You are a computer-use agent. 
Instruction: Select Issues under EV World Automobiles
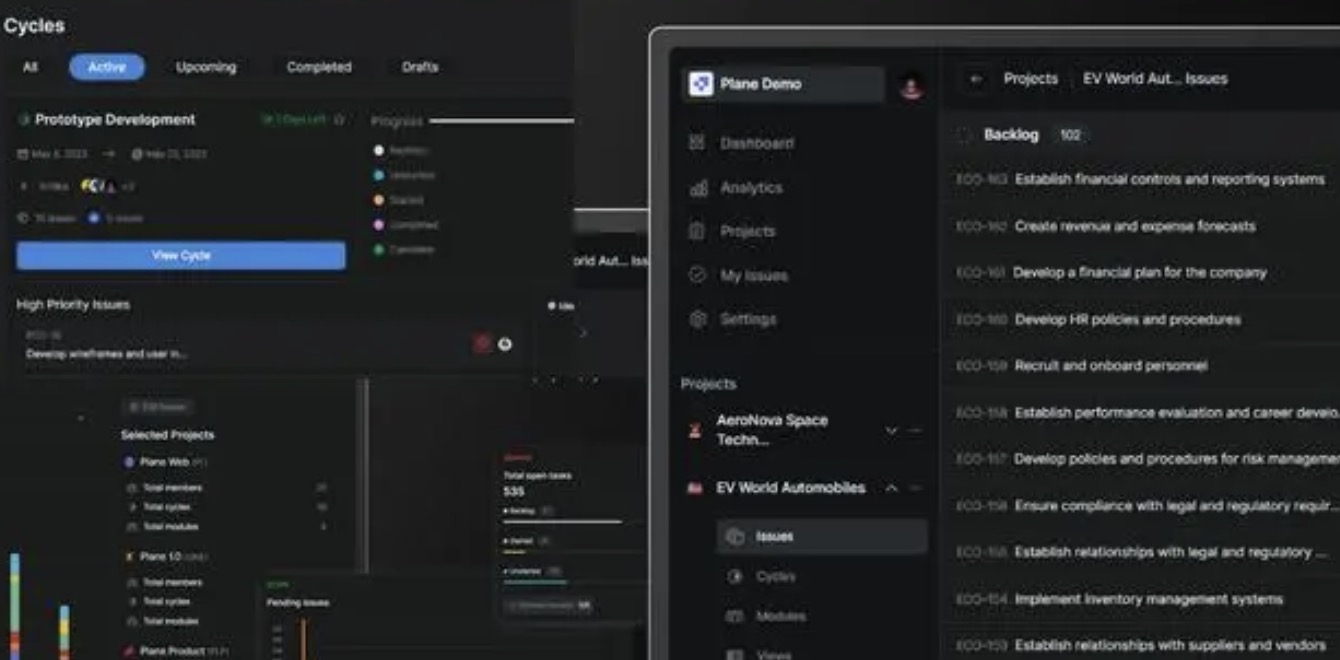pos(822,537)
